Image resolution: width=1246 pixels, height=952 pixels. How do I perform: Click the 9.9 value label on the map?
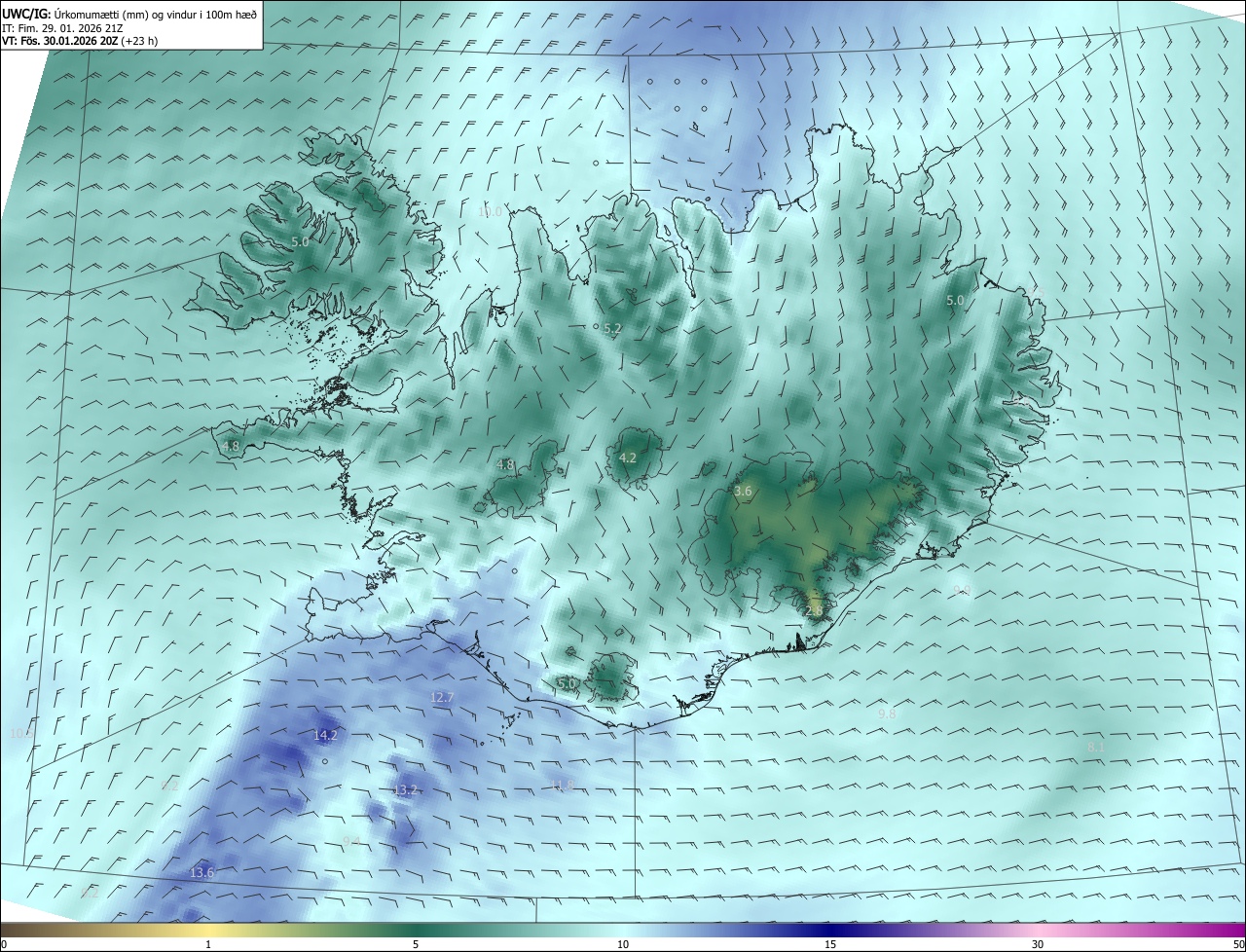click(x=962, y=590)
